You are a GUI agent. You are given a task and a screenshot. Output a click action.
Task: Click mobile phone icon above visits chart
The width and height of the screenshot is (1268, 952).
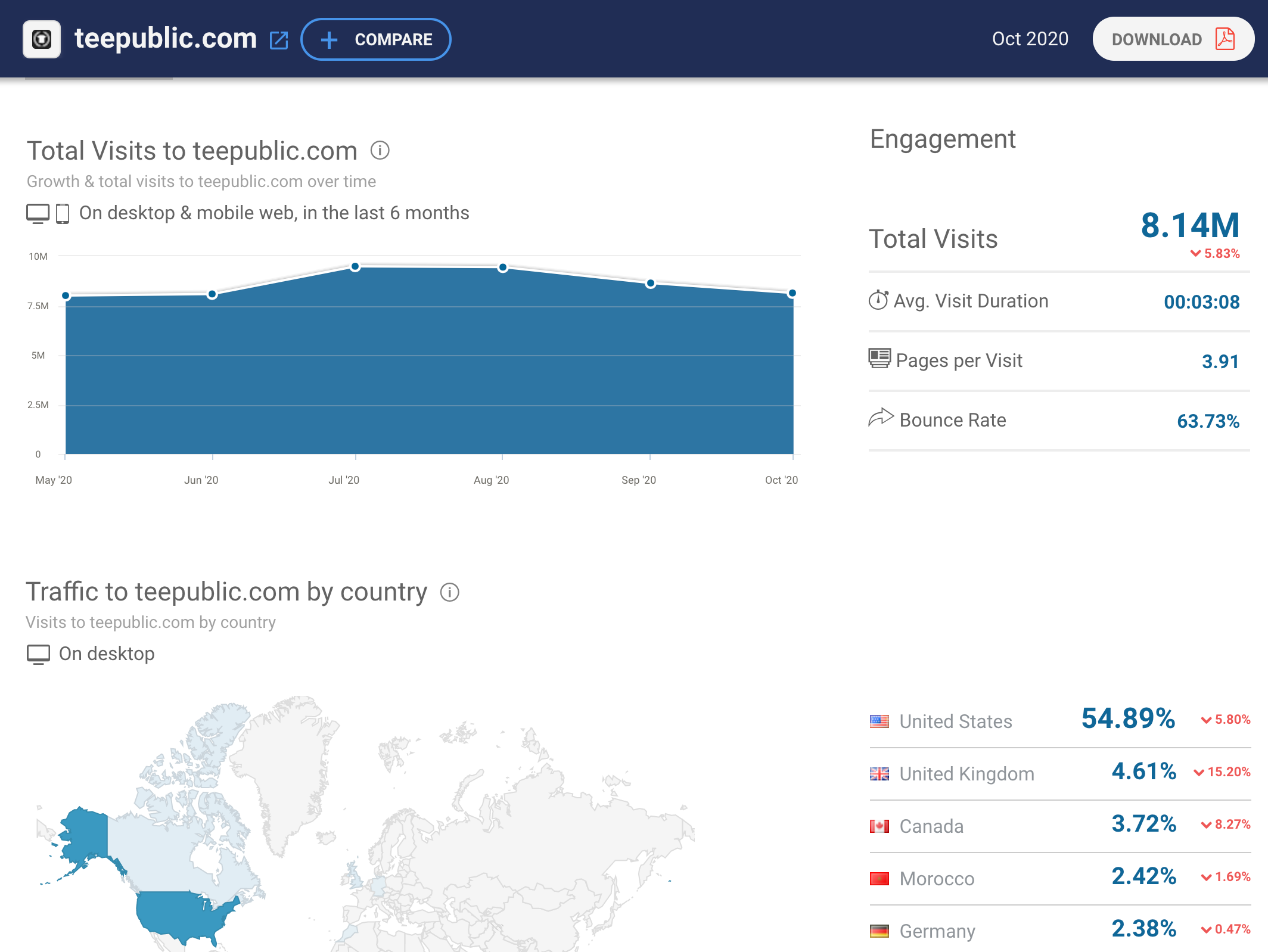pos(63,213)
